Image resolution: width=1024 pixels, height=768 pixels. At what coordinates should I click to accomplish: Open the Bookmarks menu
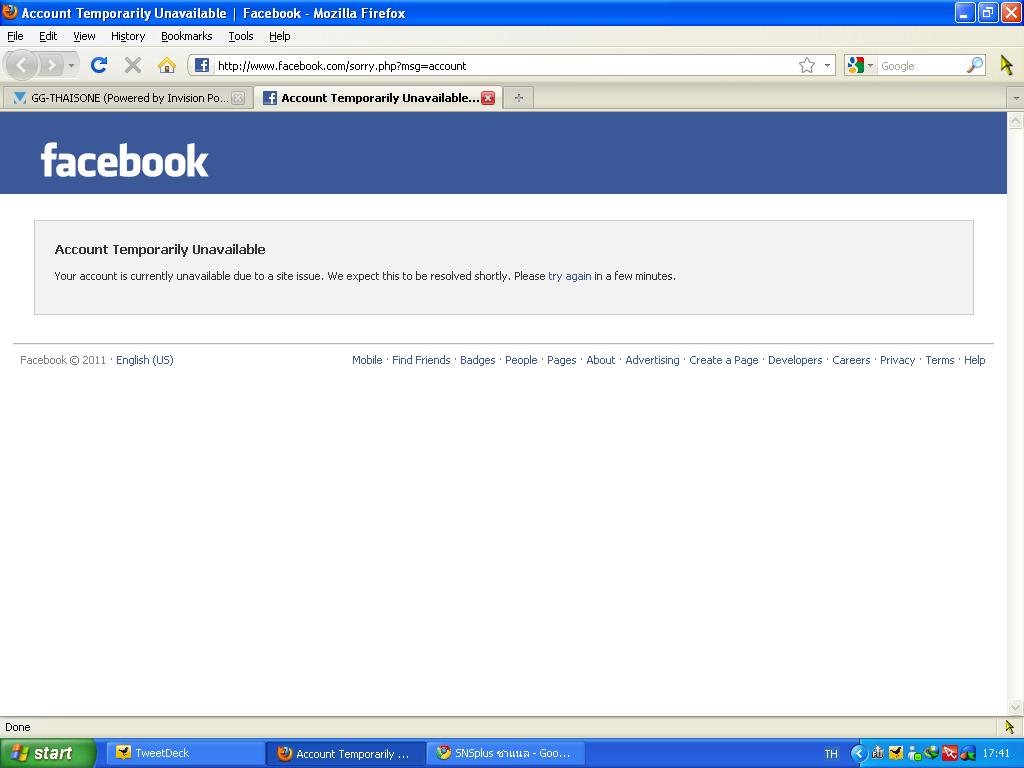click(x=187, y=36)
